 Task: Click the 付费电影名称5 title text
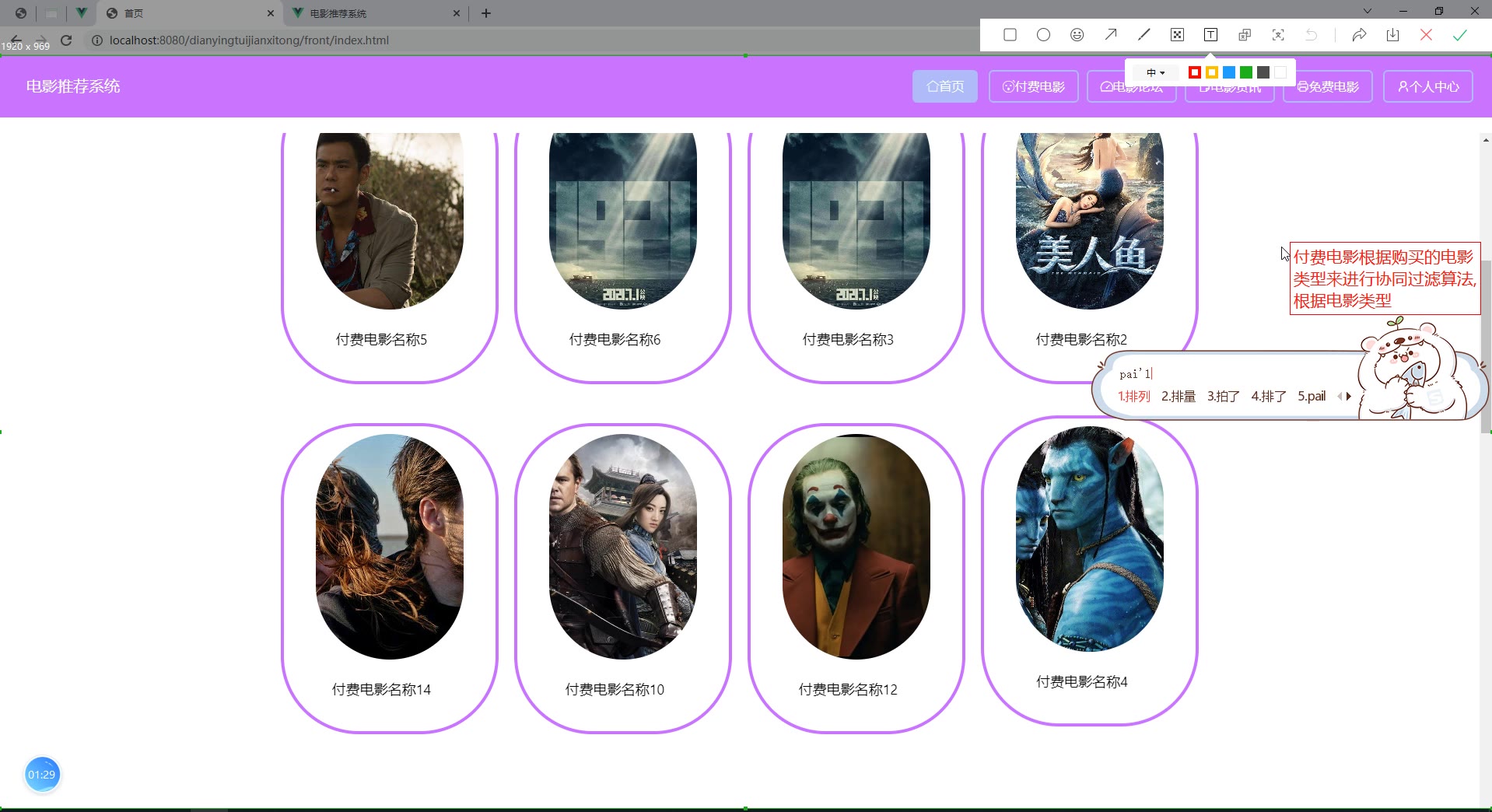381,340
